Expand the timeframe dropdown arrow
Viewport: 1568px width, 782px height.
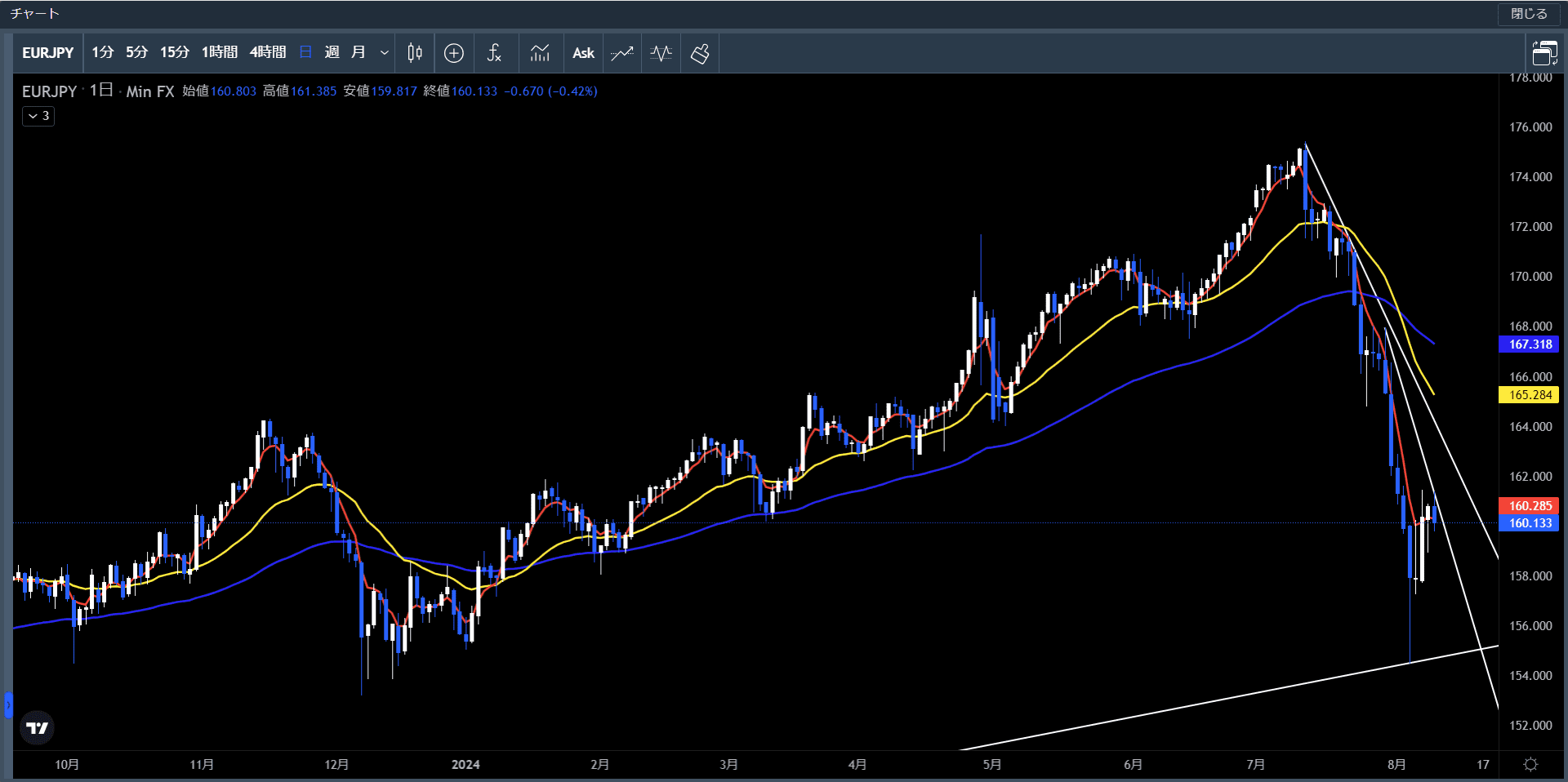[384, 53]
